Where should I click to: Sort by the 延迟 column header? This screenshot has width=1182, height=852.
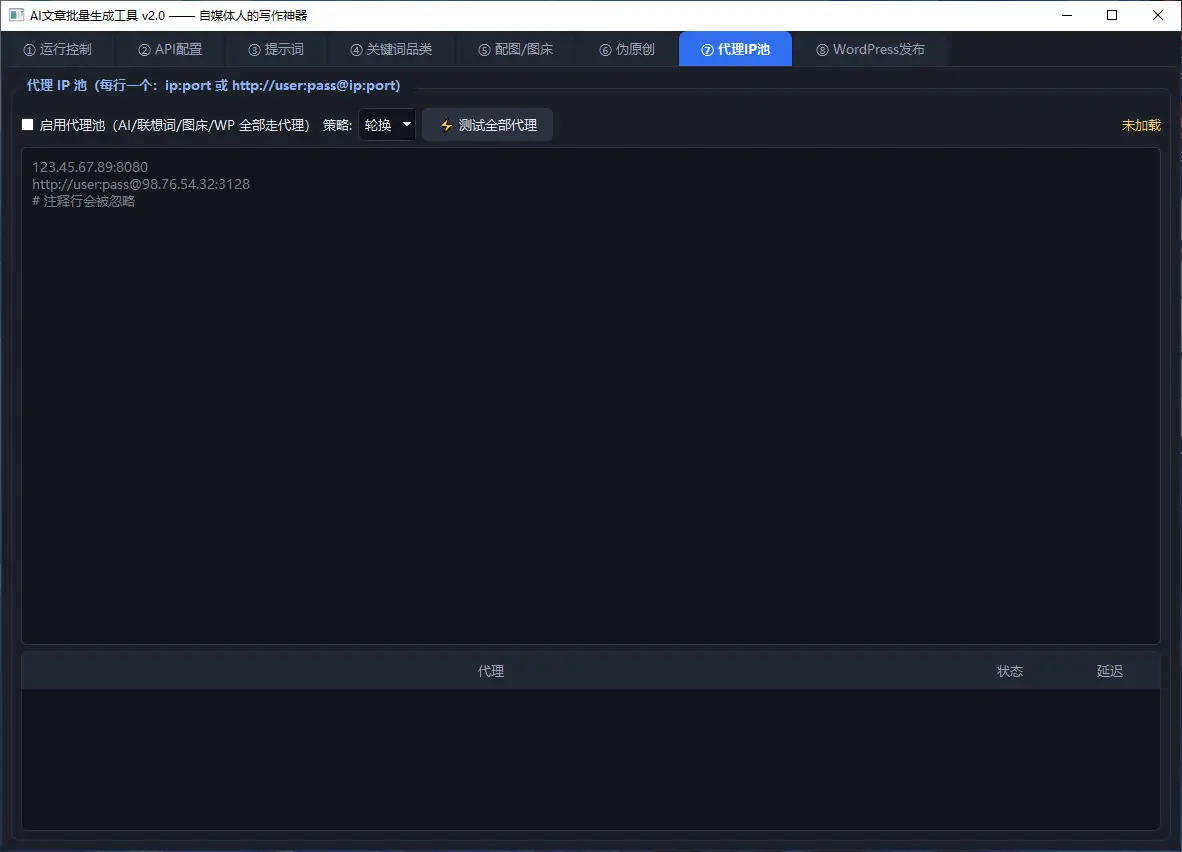[x=1110, y=670]
